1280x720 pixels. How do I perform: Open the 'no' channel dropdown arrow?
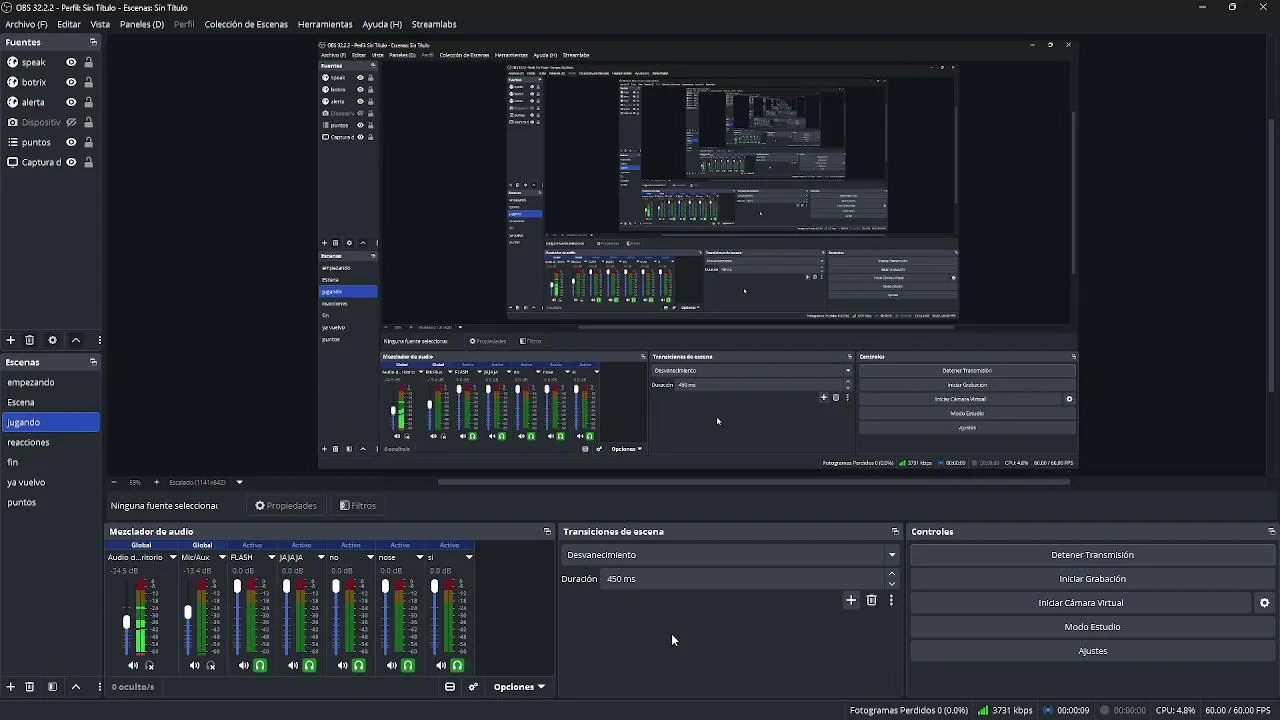[370, 557]
